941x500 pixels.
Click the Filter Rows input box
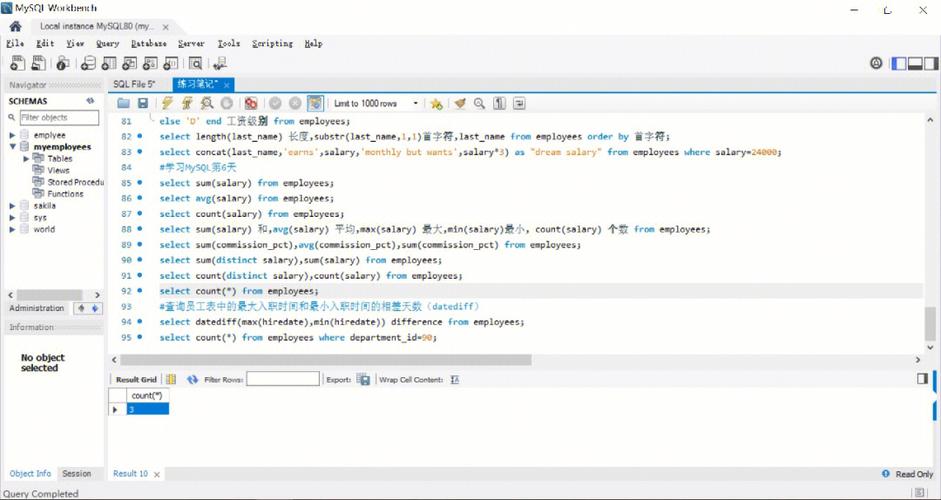pyautogui.click(x=283, y=379)
